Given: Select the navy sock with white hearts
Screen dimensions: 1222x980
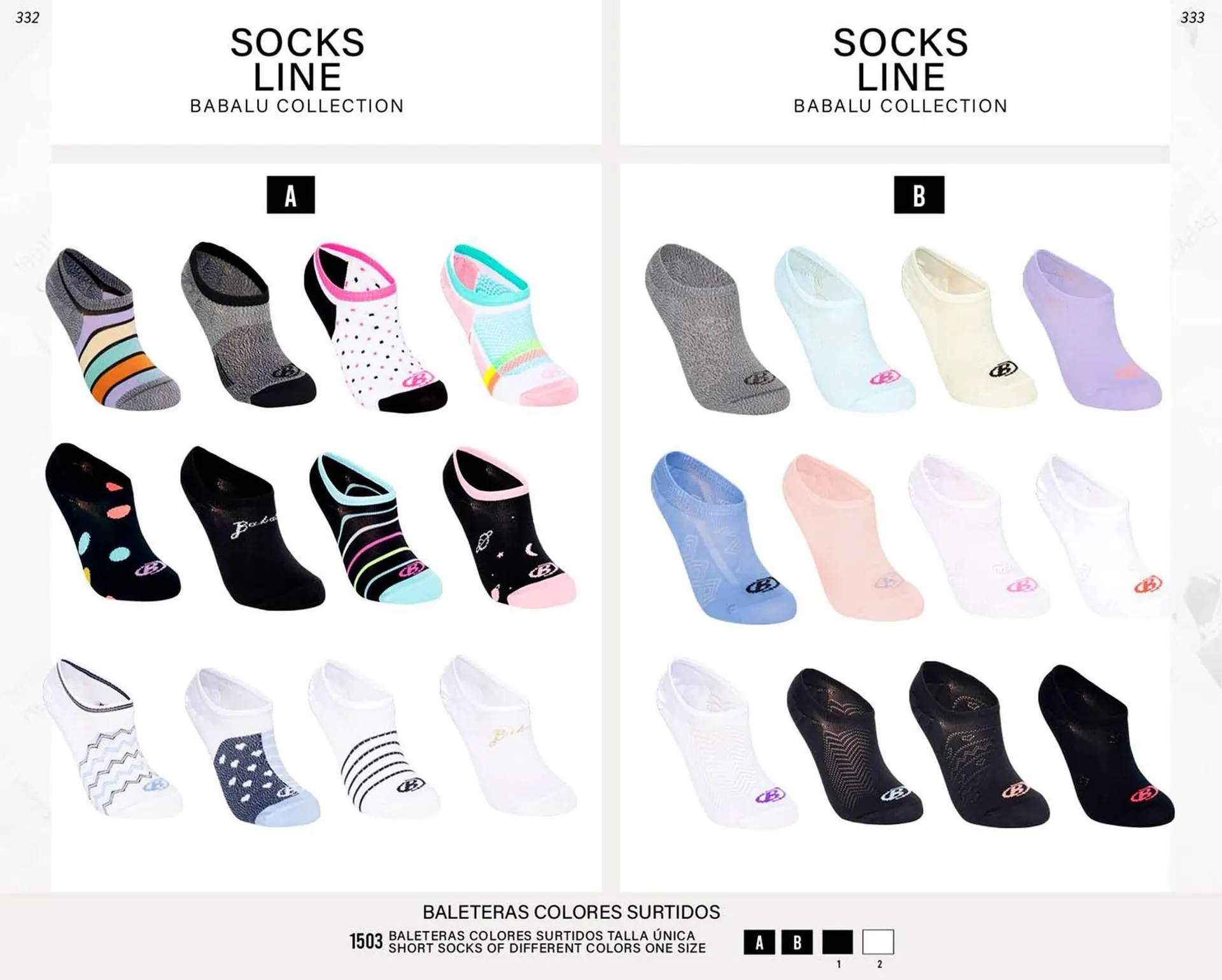Looking at the screenshot, I should [x=252, y=746].
